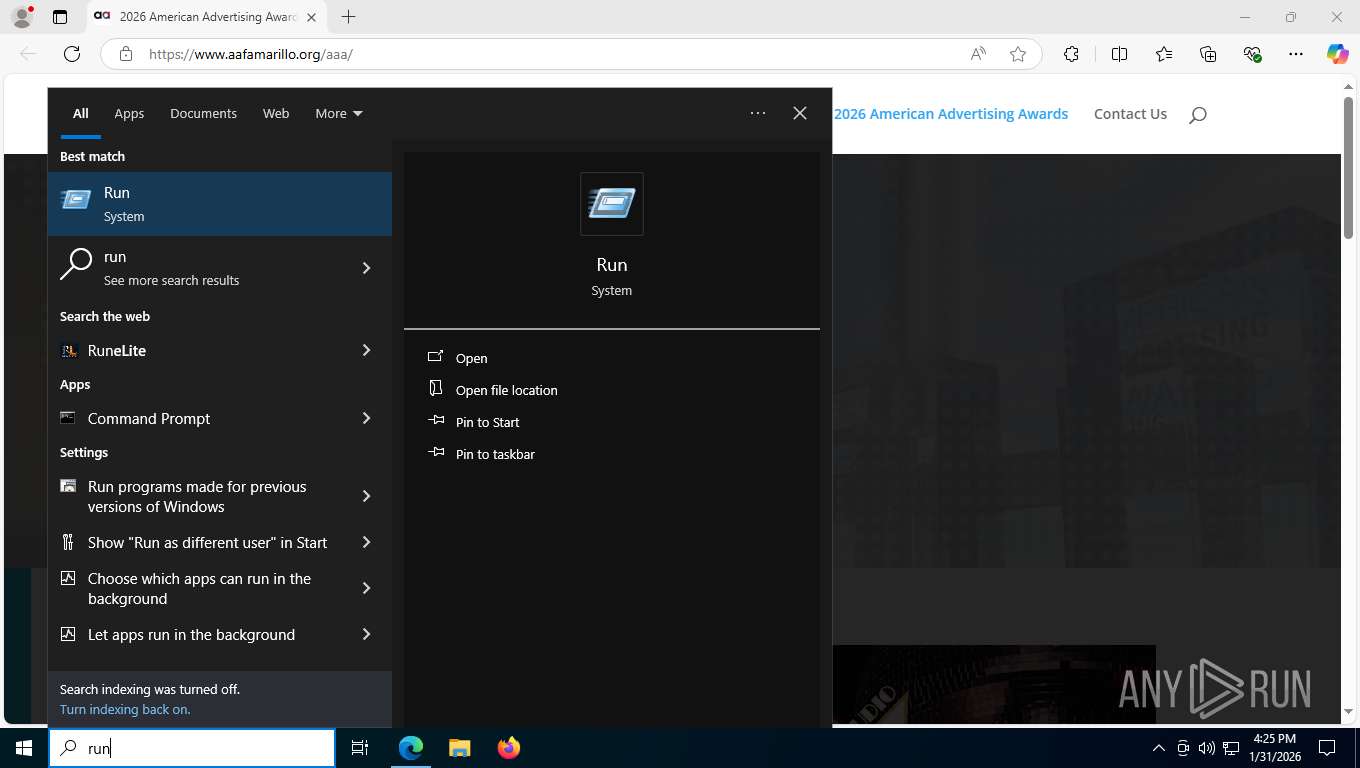This screenshot has width=1360, height=768.
Task: Open Edge Split screen icon
Action: point(1119,54)
